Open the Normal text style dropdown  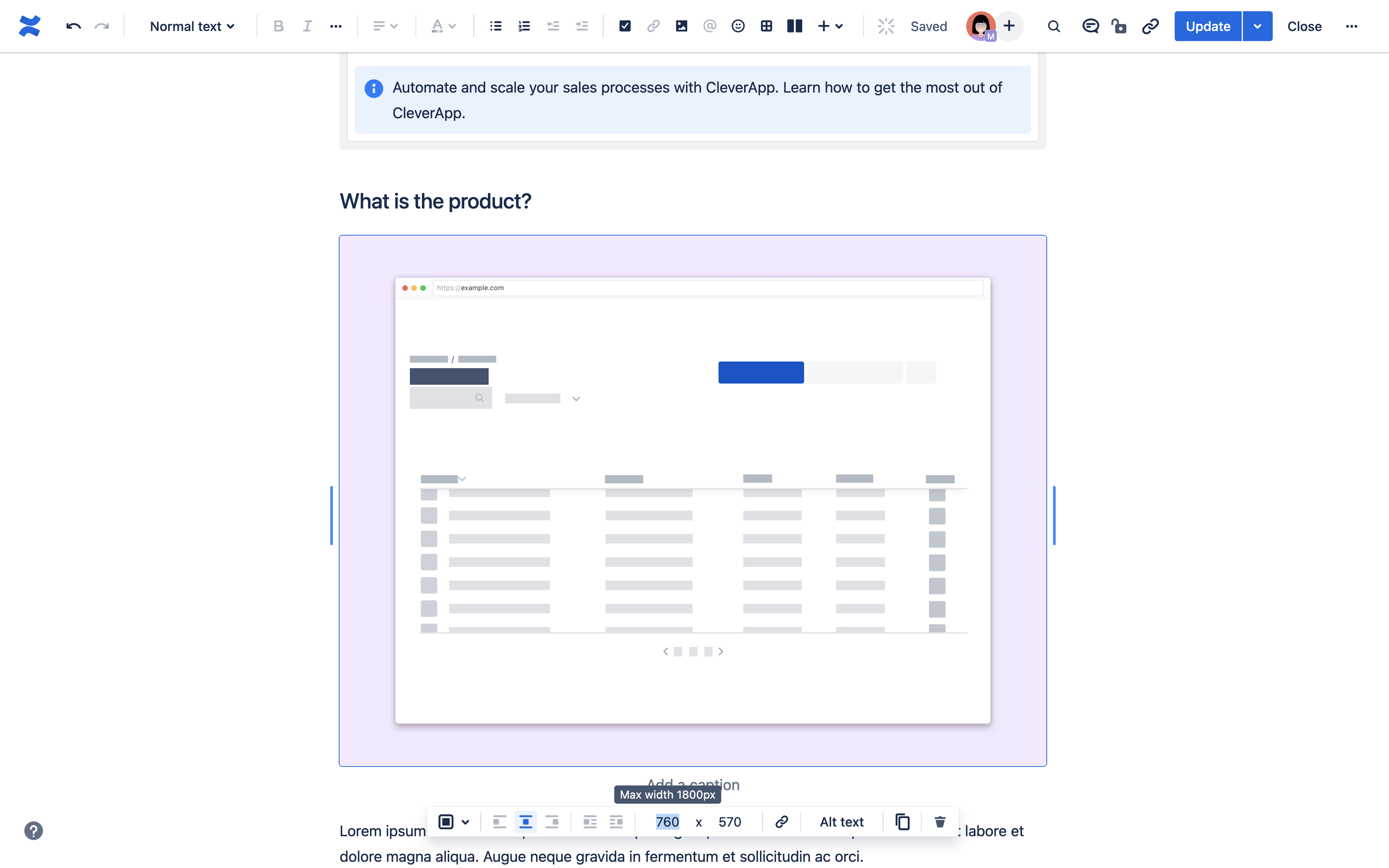point(192,26)
